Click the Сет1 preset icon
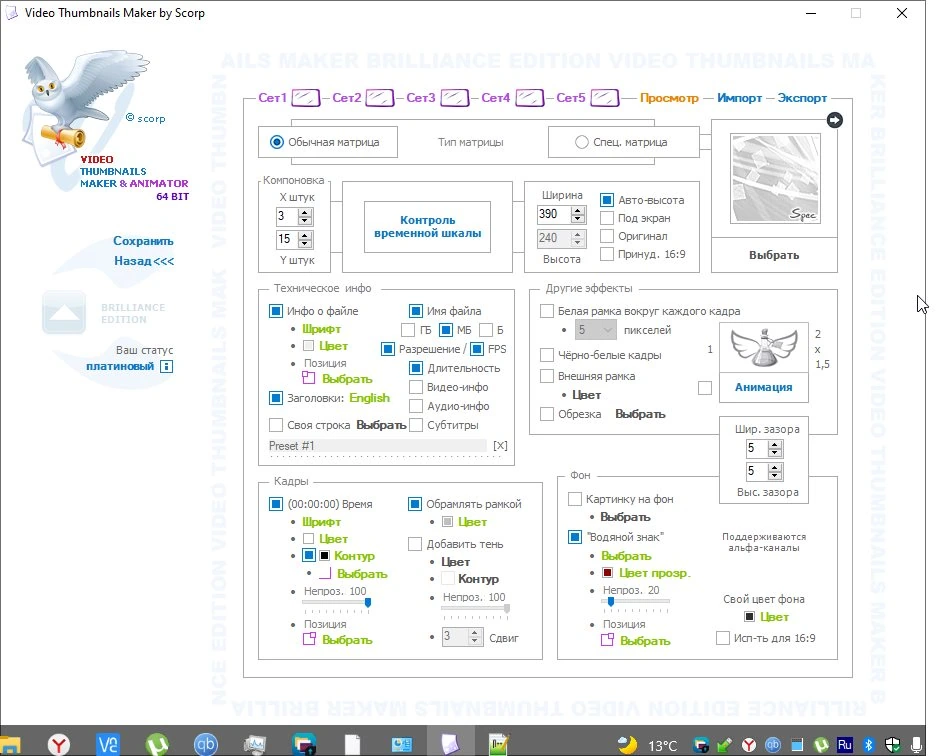The height and width of the screenshot is (756, 949). (306, 97)
